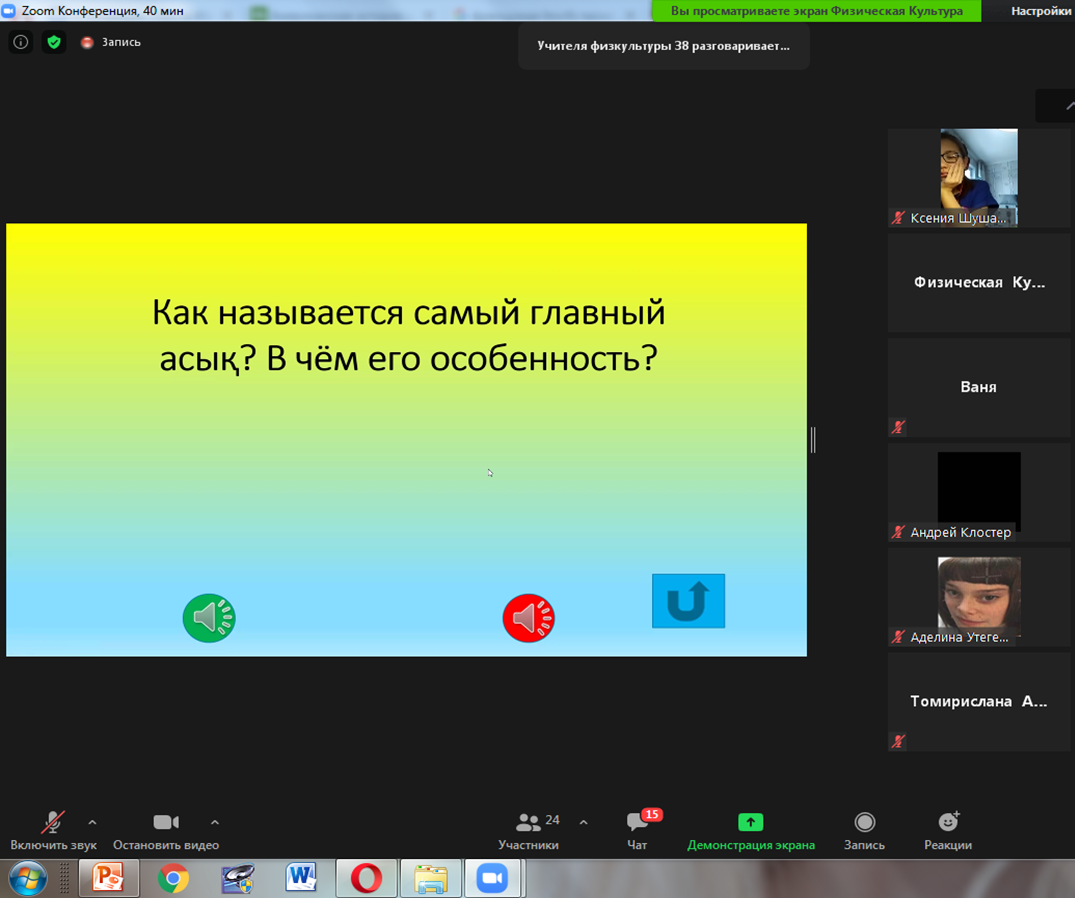
Task: Open PowerPoint from the taskbar
Action: click(x=108, y=878)
